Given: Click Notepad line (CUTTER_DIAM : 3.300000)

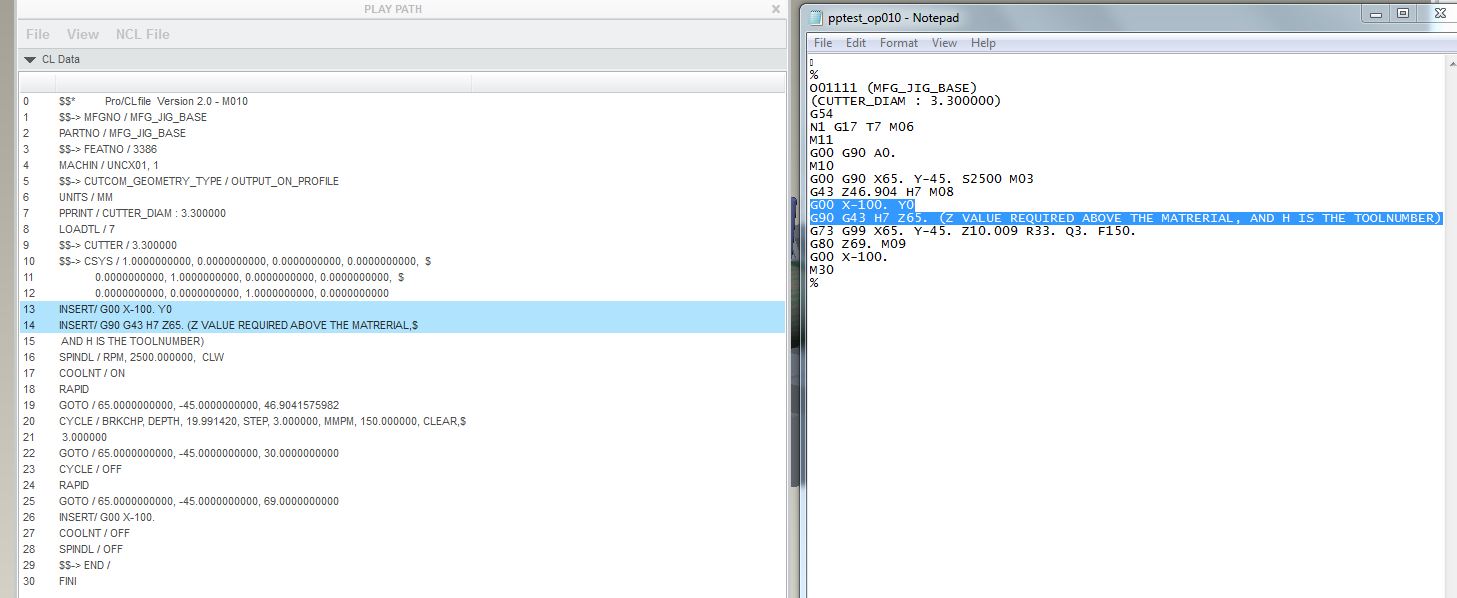Looking at the screenshot, I should point(905,101).
